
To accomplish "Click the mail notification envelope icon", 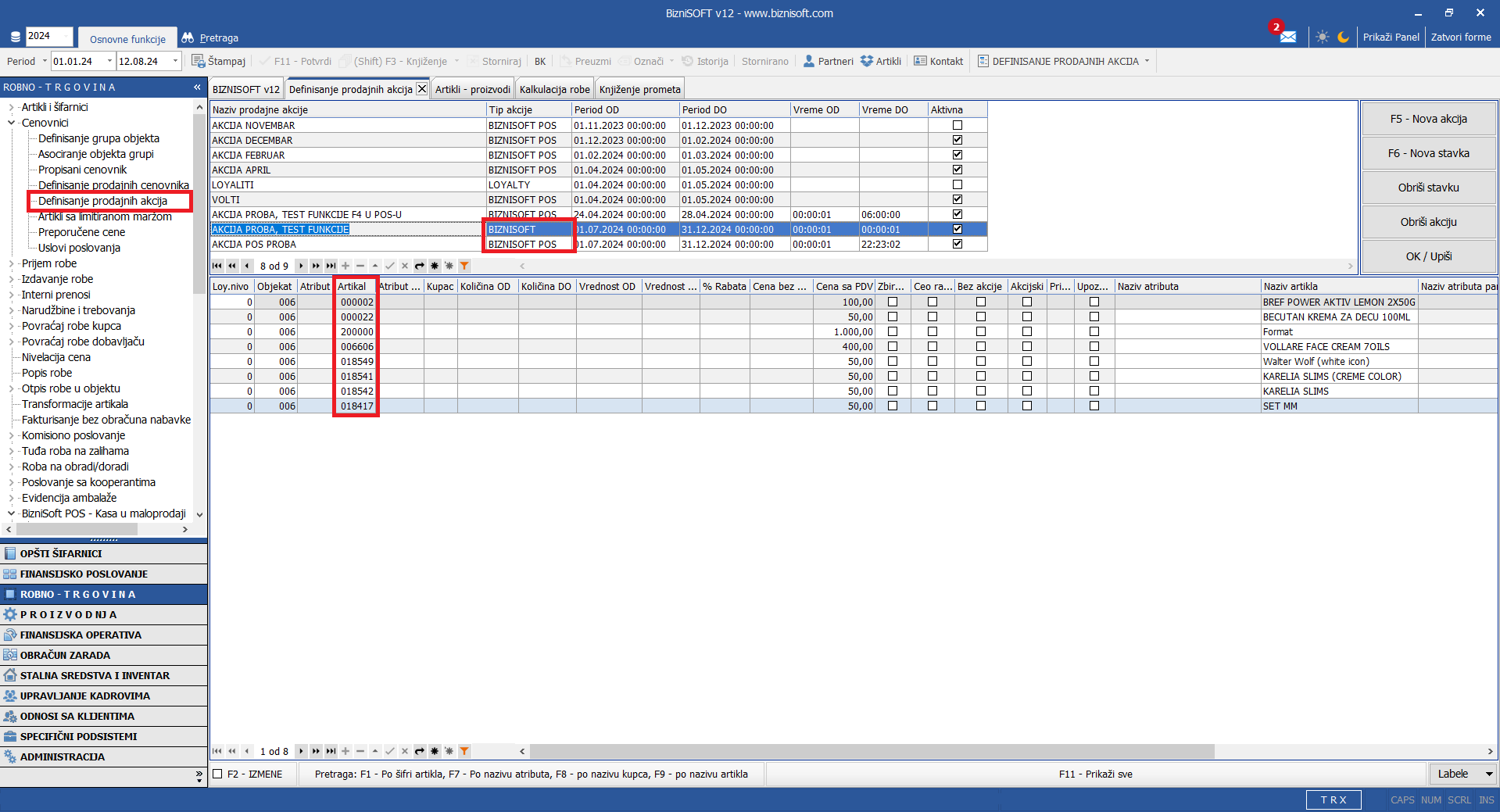I will coord(1287,37).
